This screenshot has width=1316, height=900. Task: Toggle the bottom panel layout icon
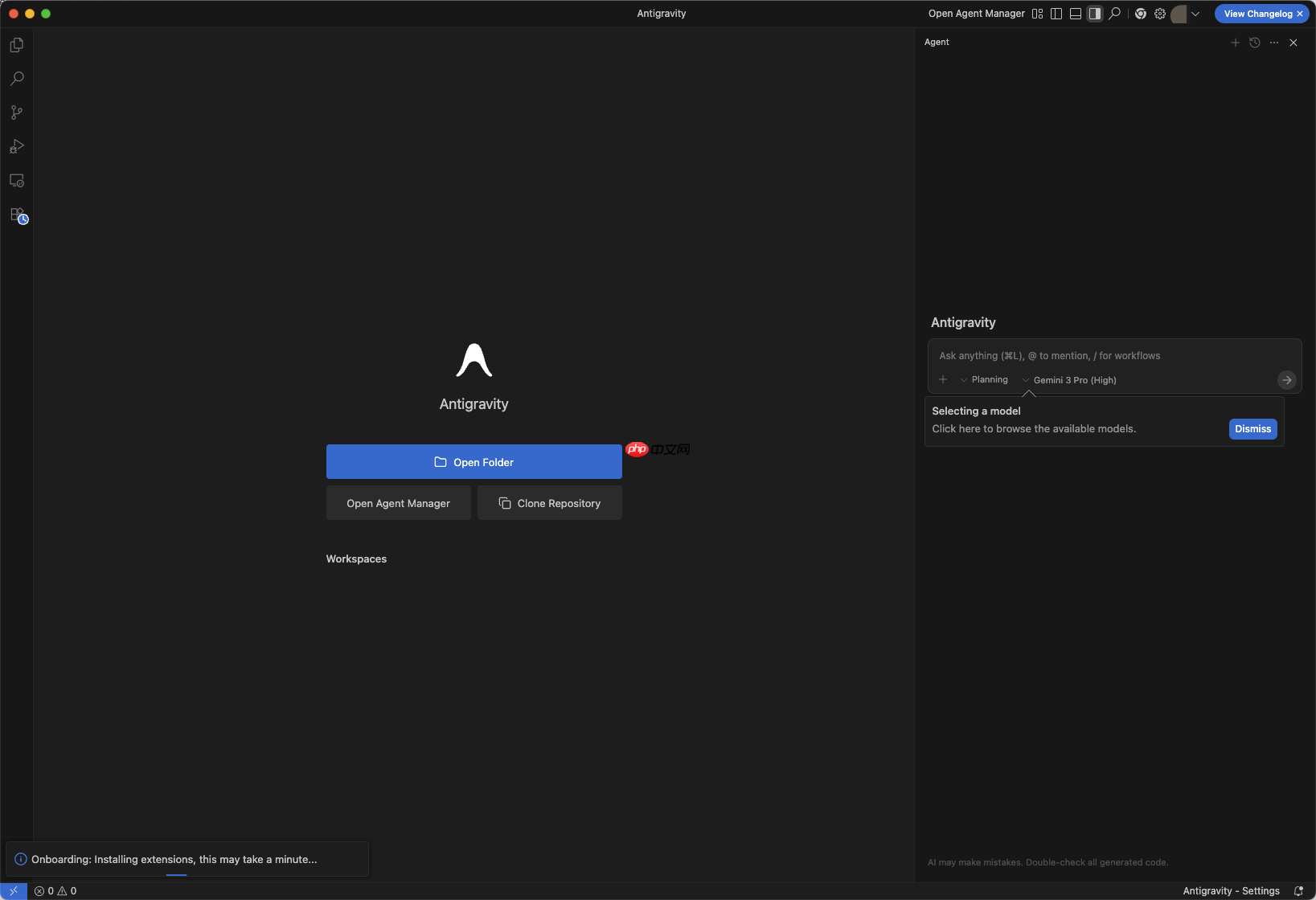(x=1075, y=14)
